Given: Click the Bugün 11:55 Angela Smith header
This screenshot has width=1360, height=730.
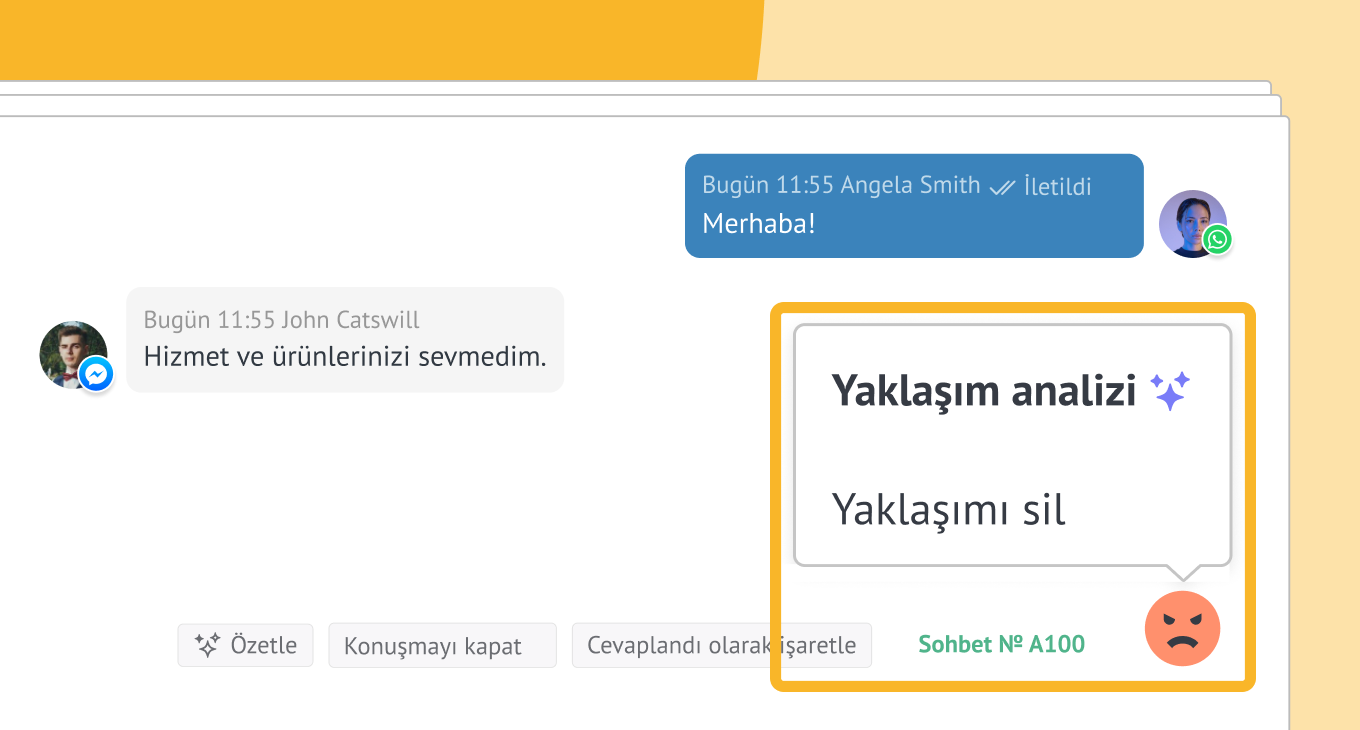Looking at the screenshot, I should coord(841,185).
